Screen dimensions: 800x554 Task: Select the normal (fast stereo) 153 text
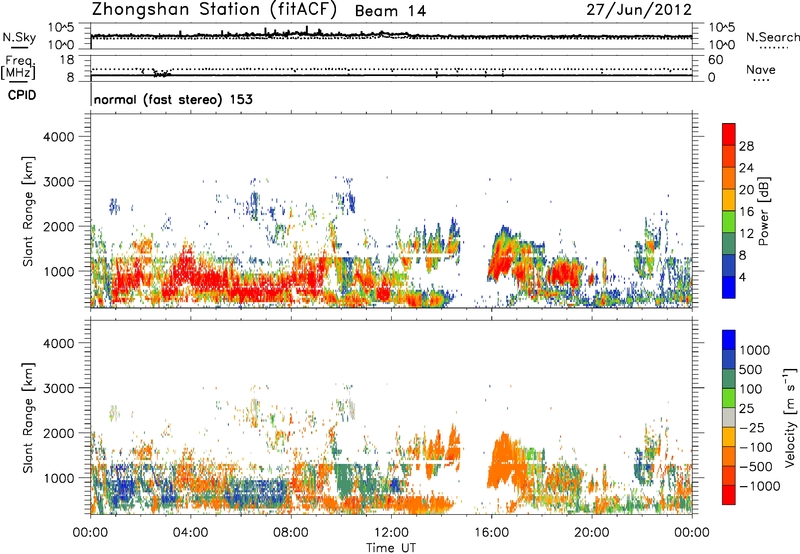173,99
